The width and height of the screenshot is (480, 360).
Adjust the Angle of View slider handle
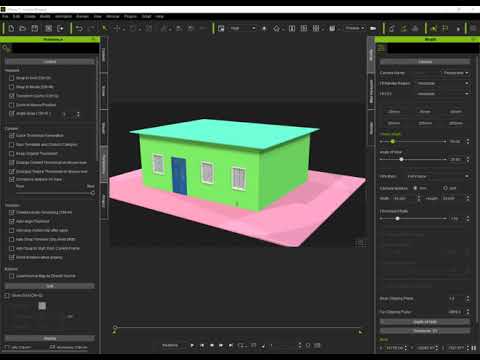tap(401, 159)
